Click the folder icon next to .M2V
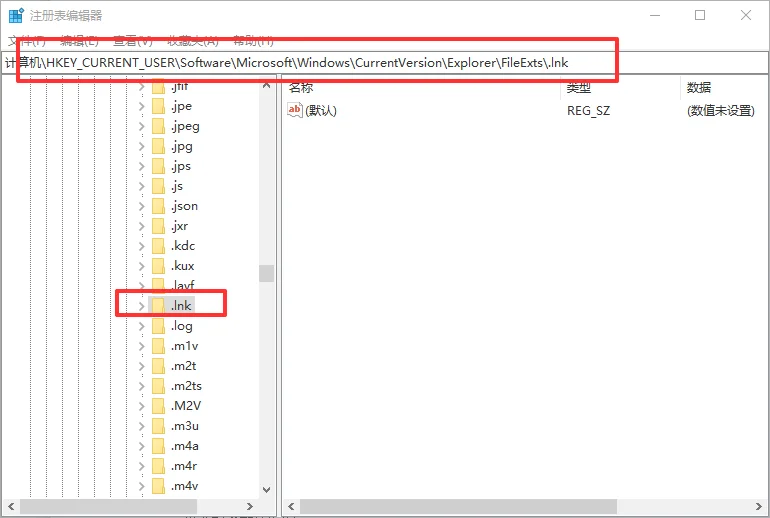The height and width of the screenshot is (518, 770). coord(158,406)
